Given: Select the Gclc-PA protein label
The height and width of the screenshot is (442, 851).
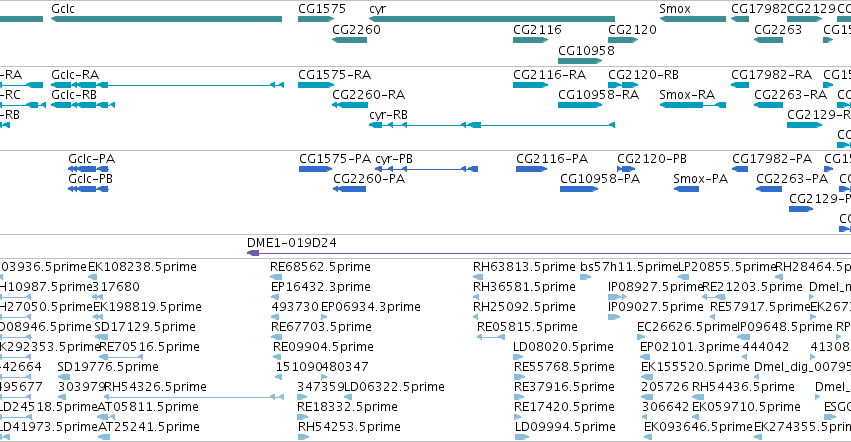Looking at the screenshot, I should 92,159.
